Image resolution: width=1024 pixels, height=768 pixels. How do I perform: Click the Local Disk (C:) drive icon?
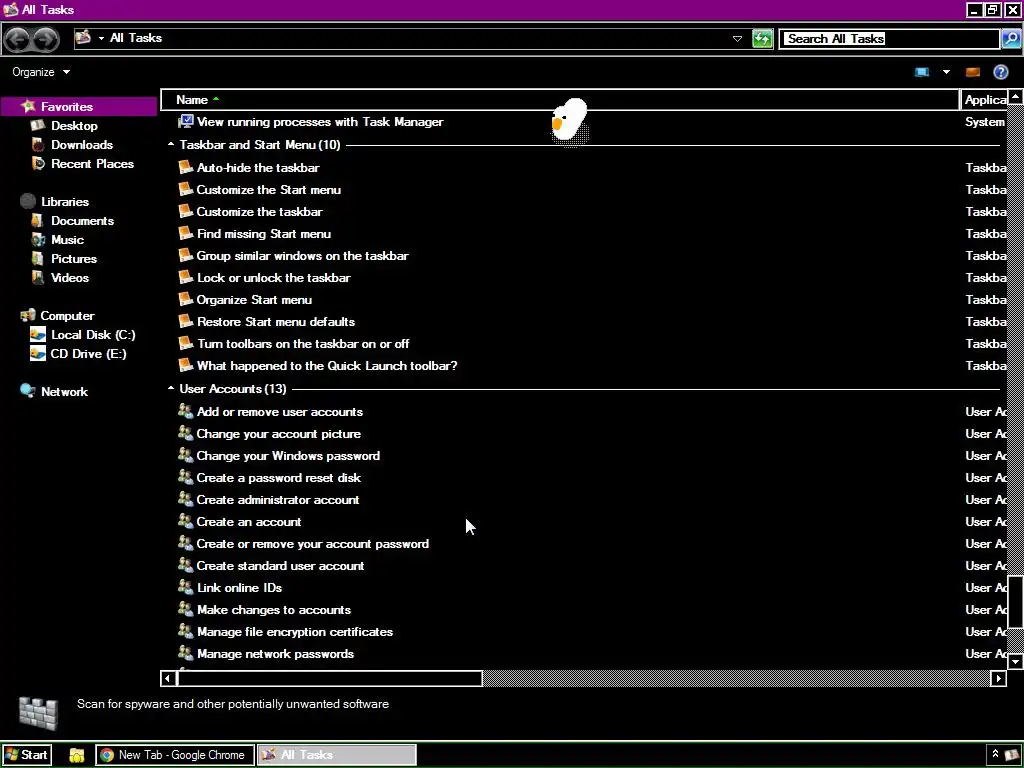[38, 334]
